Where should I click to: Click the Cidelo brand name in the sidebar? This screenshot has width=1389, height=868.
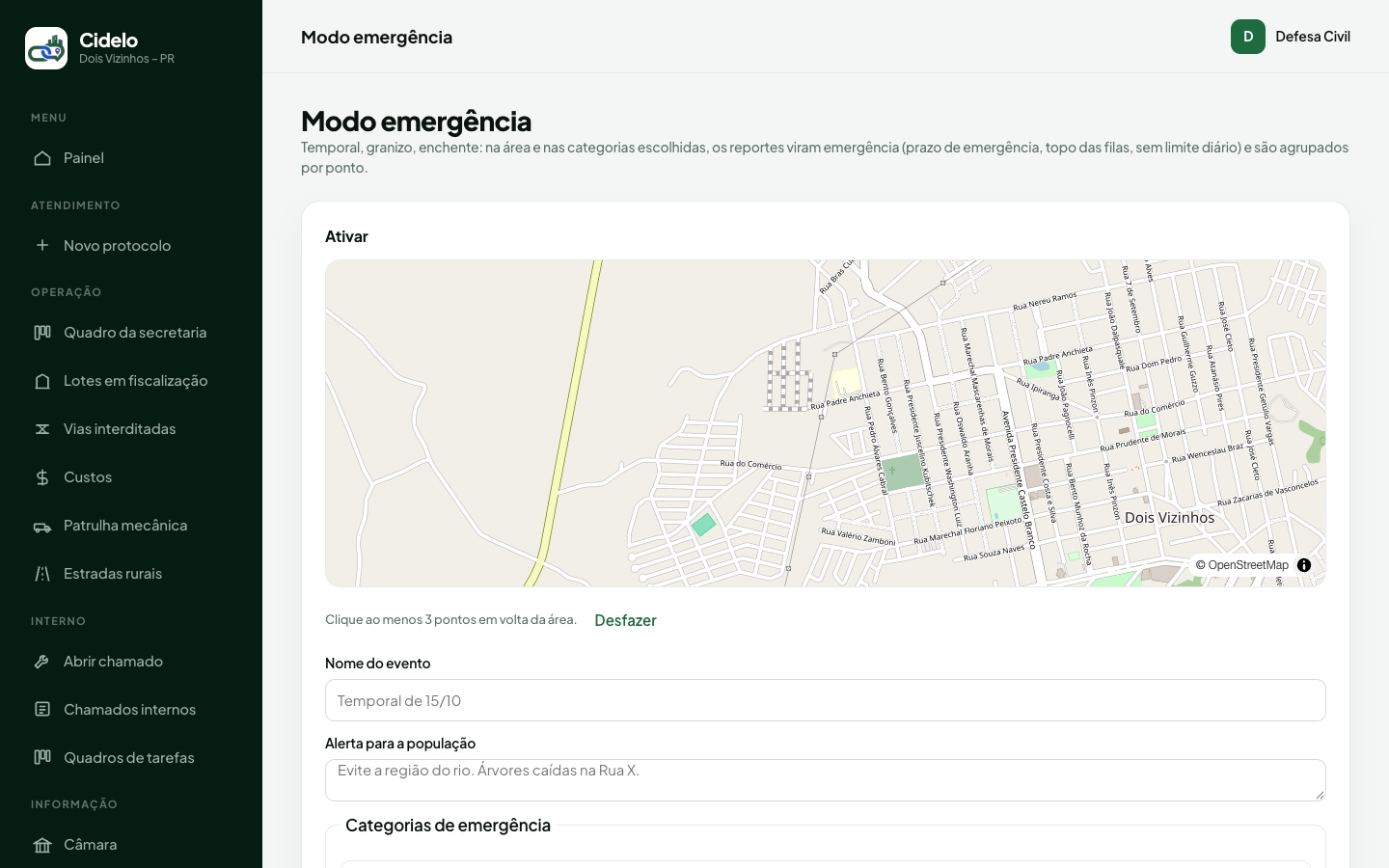(x=108, y=41)
